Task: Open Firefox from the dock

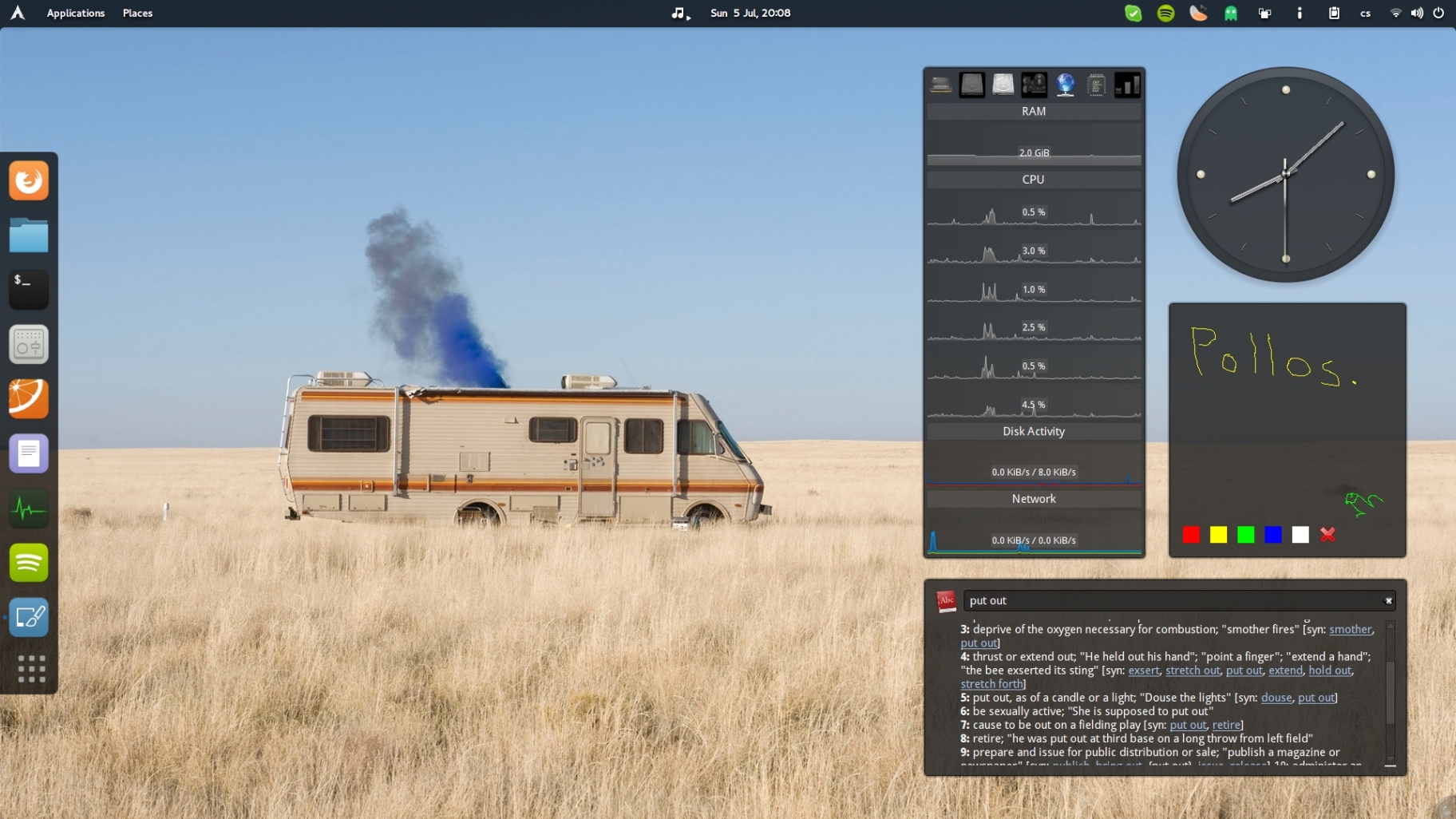Action: tap(29, 180)
